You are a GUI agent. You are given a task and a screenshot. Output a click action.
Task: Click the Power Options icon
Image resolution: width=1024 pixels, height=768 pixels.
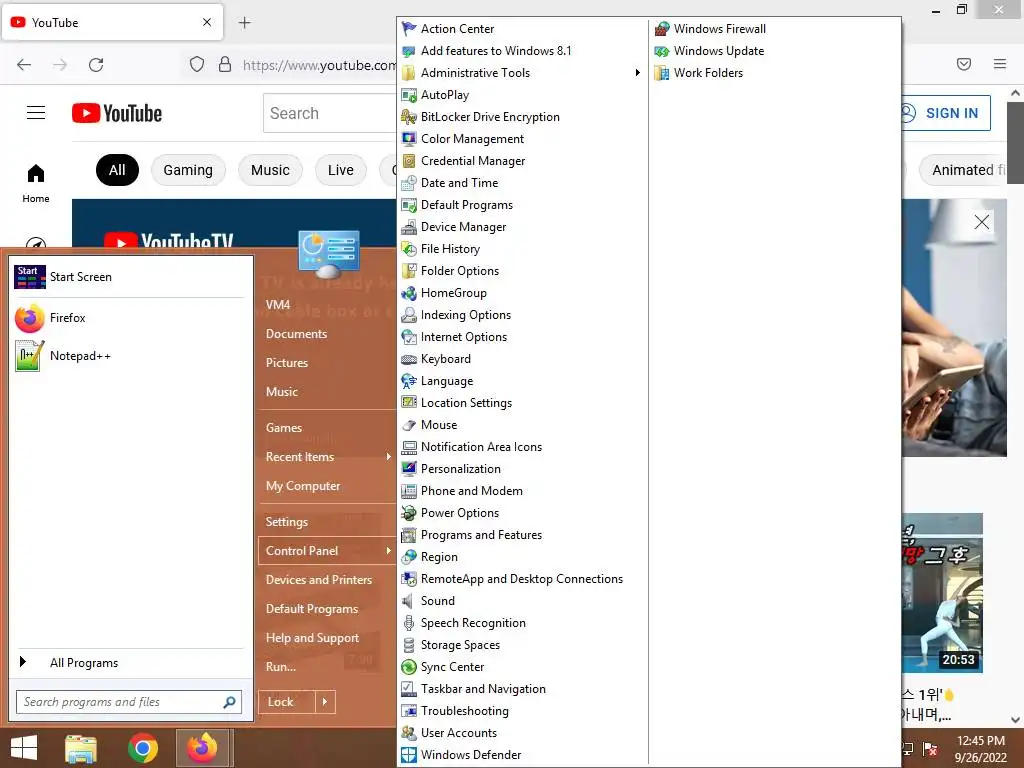pos(409,513)
